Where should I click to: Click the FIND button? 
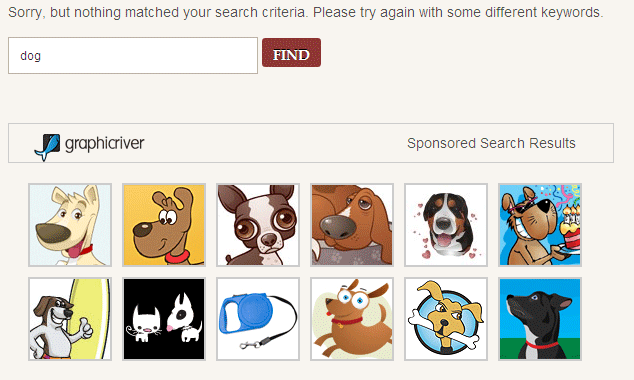pos(291,53)
